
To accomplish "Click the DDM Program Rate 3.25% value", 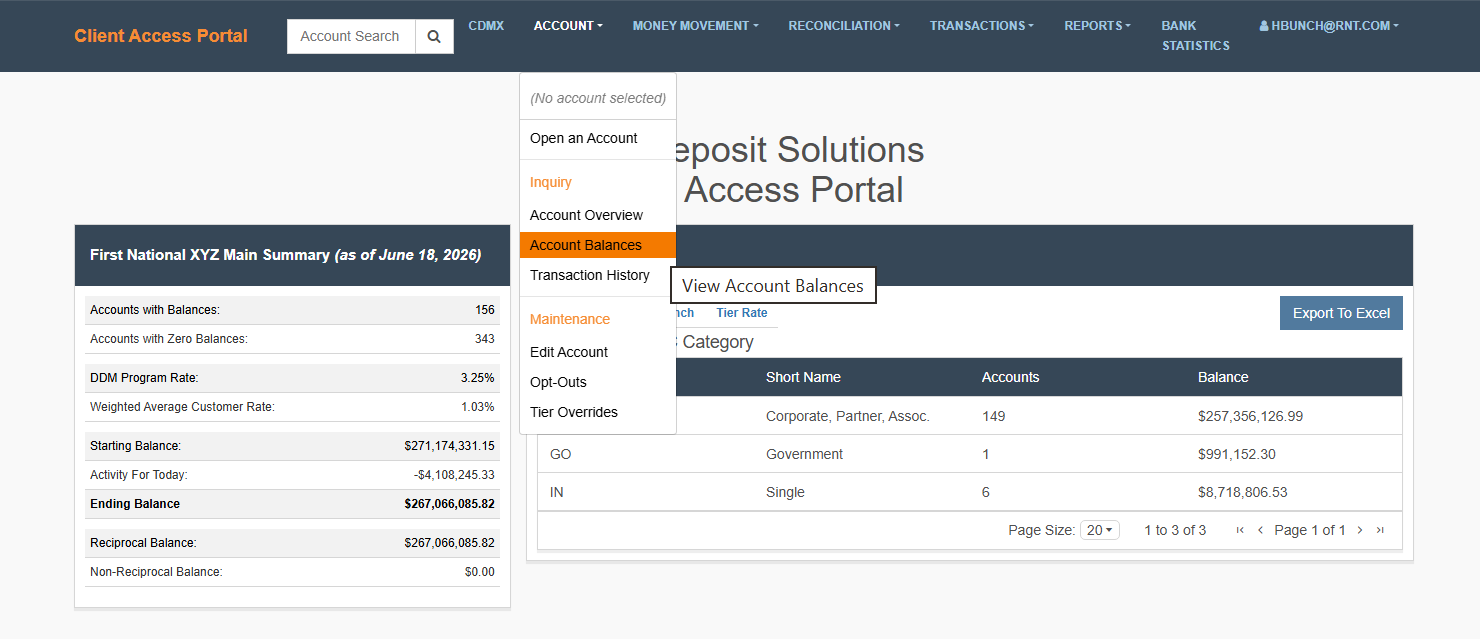I will coord(477,378).
